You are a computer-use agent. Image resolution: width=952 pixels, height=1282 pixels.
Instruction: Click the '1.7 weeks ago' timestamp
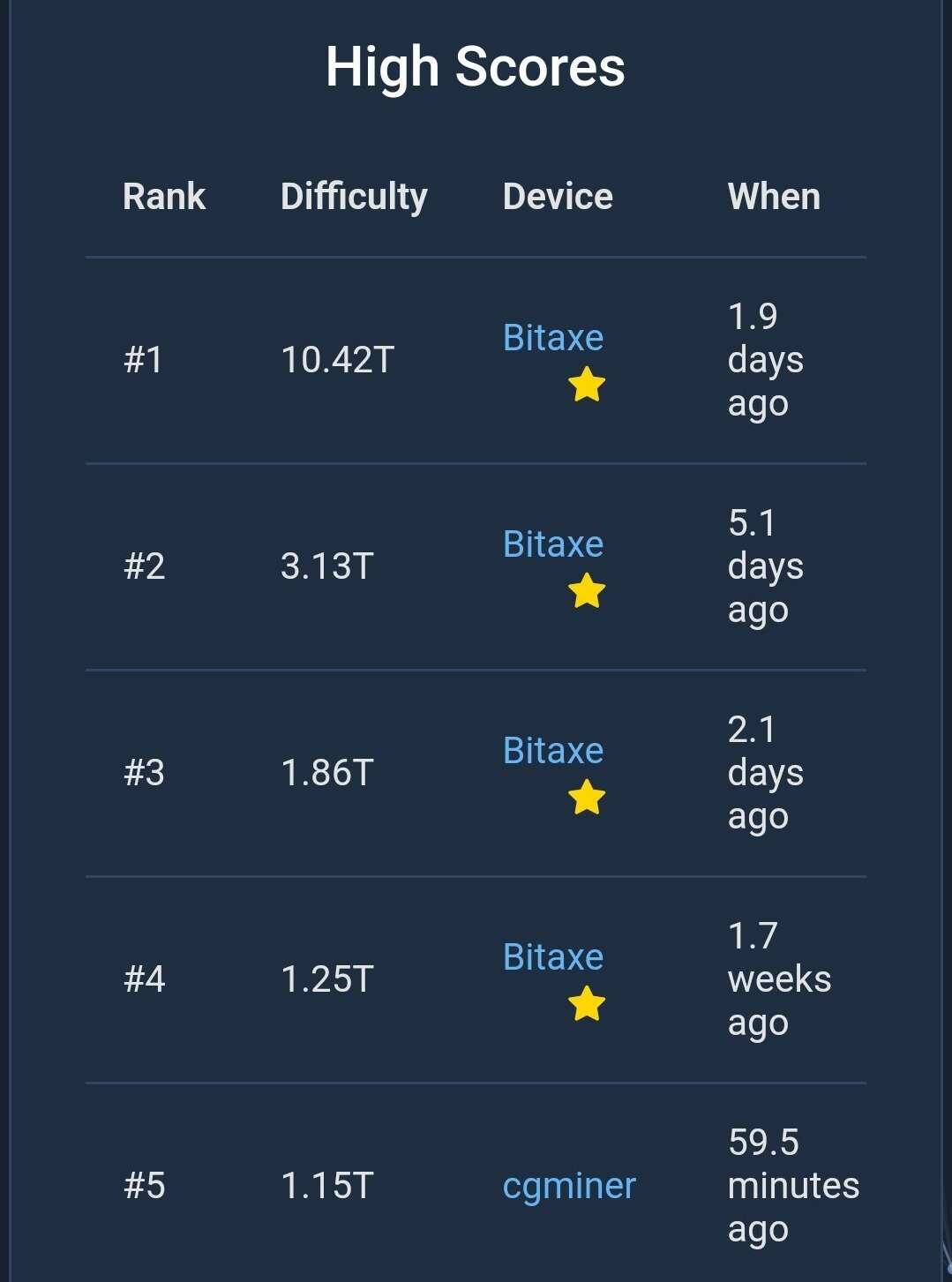pos(779,979)
